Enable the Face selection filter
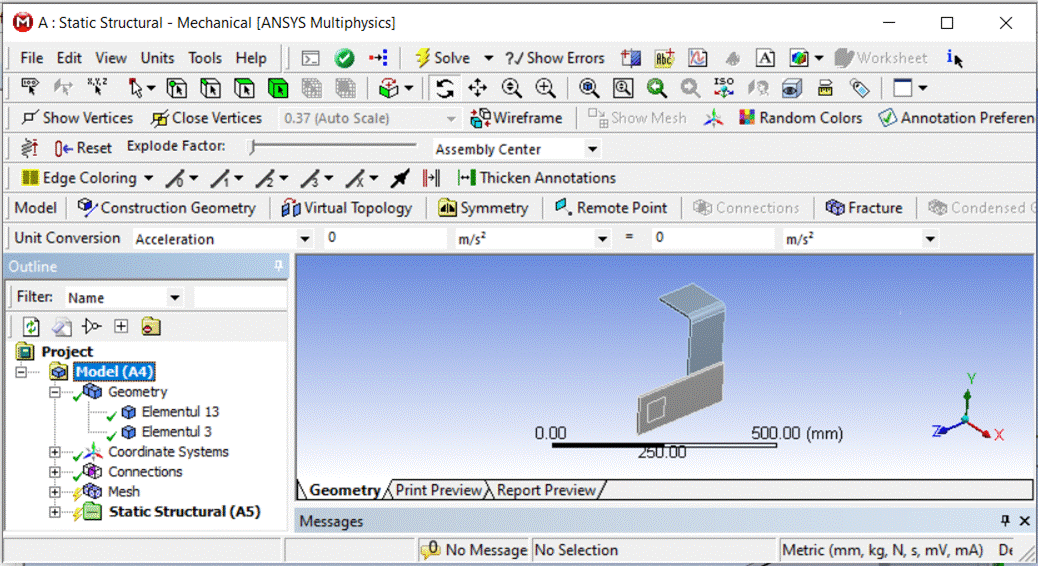 point(244,87)
